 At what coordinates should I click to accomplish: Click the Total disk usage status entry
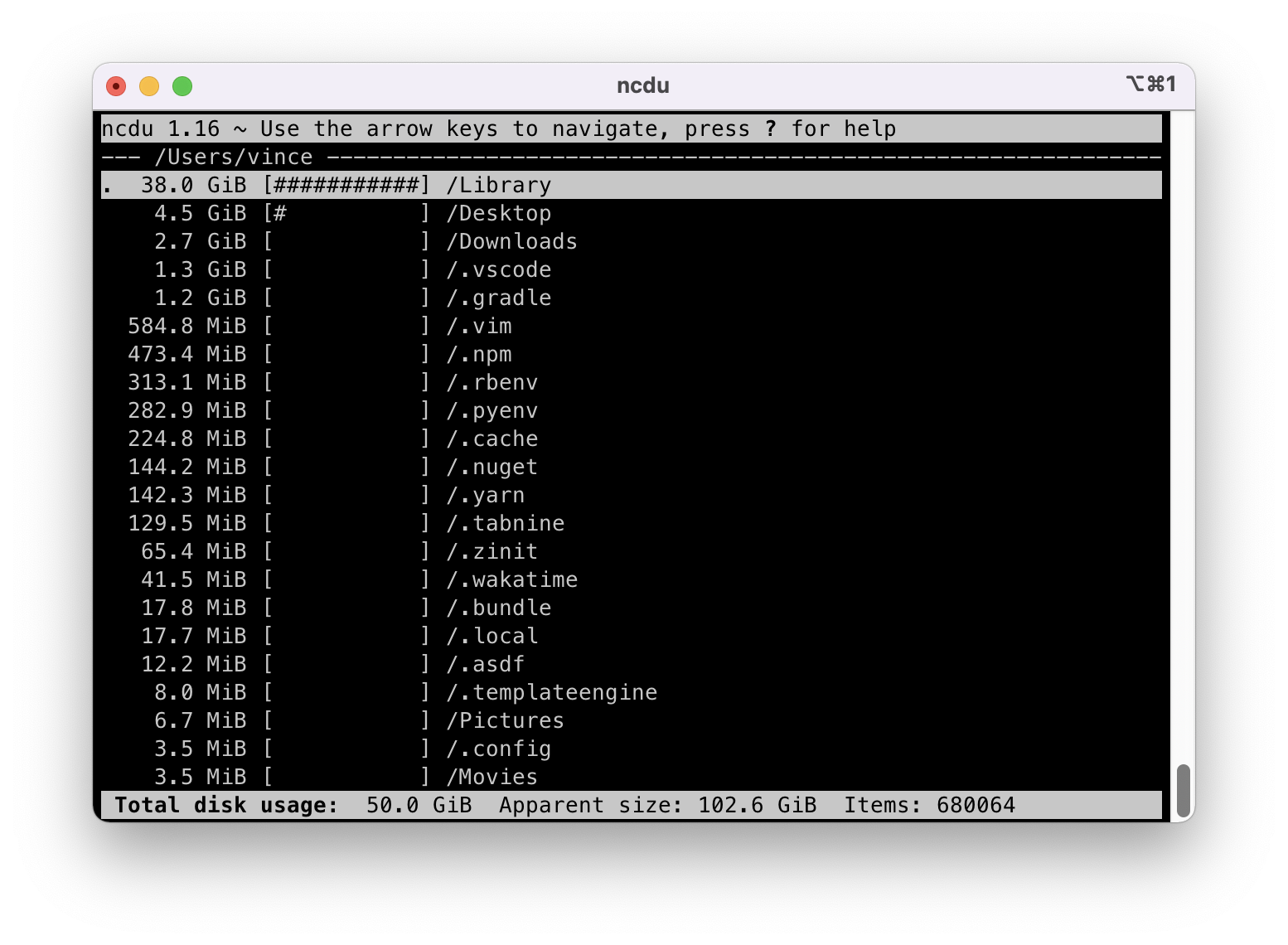293,805
